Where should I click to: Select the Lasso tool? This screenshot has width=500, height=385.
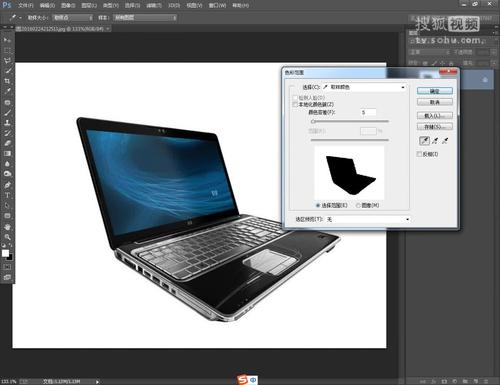[7, 60]
